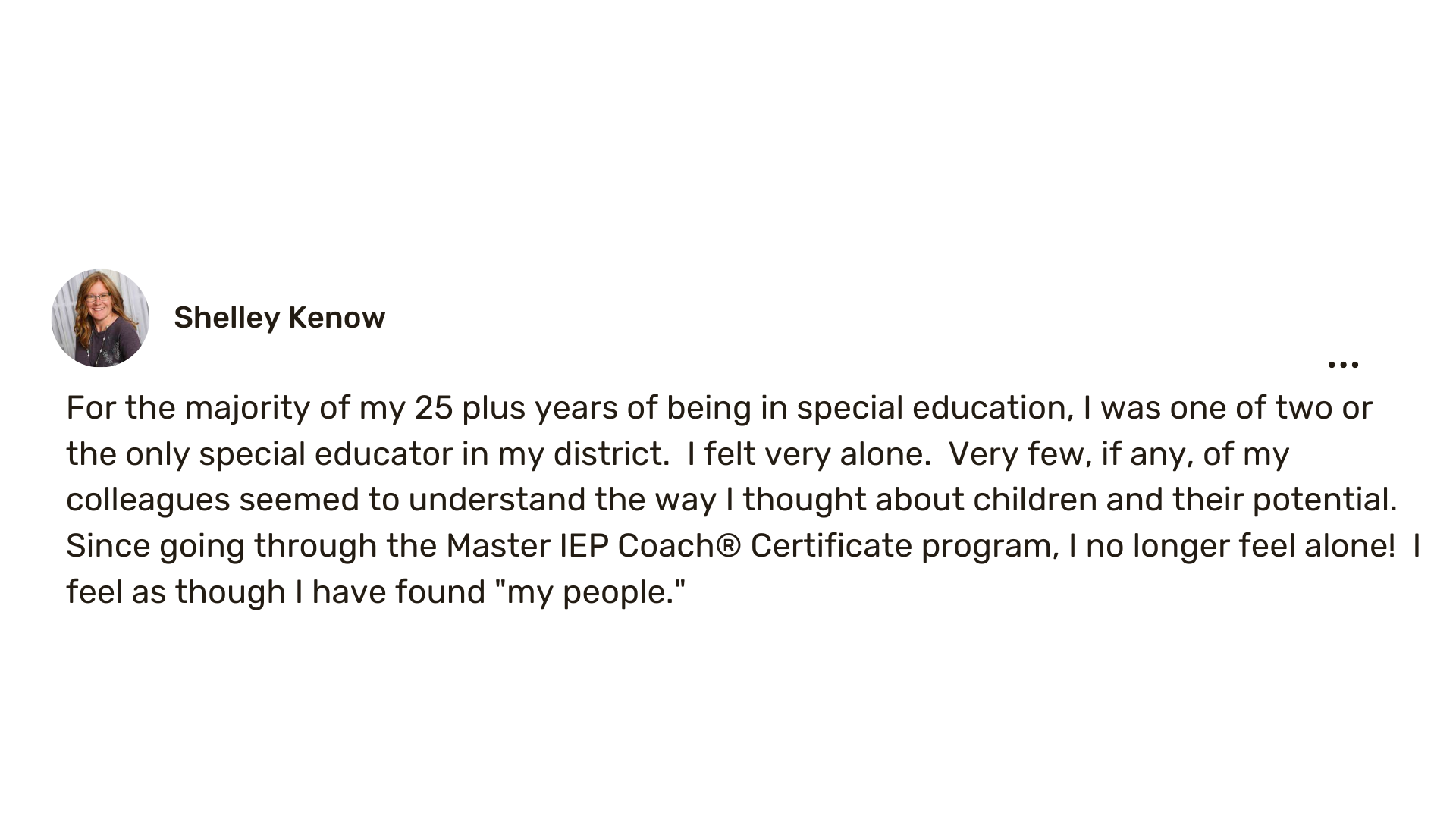This screenshot has width=1456, height=819.
Task: Click the word "program" in fourth line
Action: pyautogui.click(x=988, y=546)
